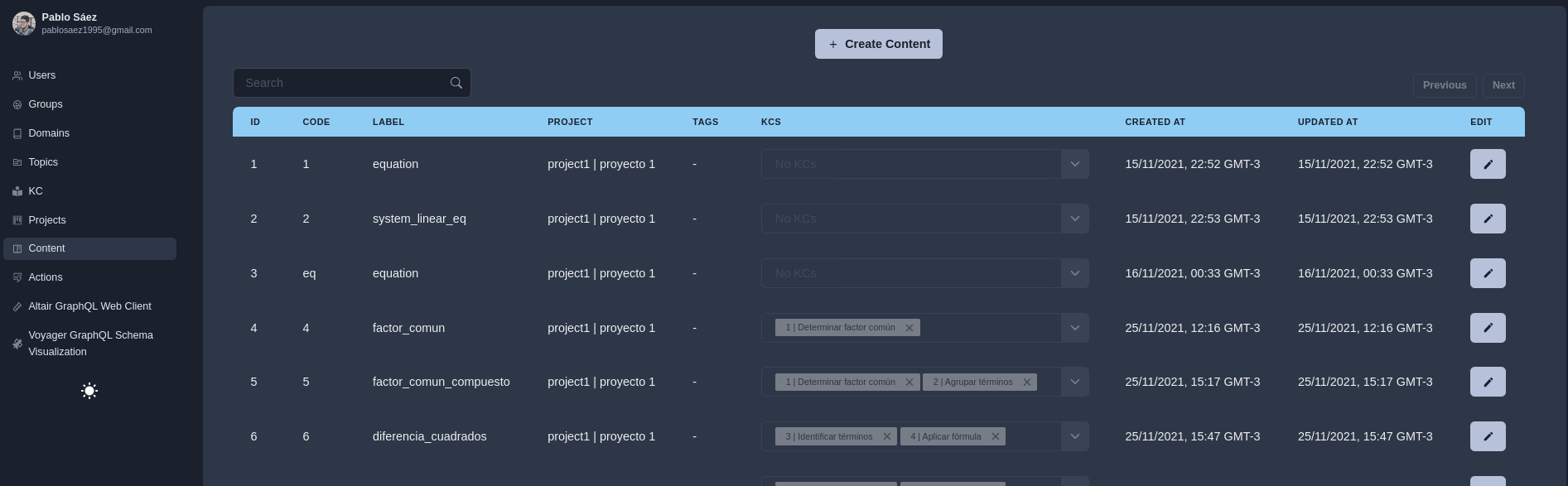Go to Next page of results
Image resolution: width=1568 pixels, height=486 pixels.
tap(1503, 85)
